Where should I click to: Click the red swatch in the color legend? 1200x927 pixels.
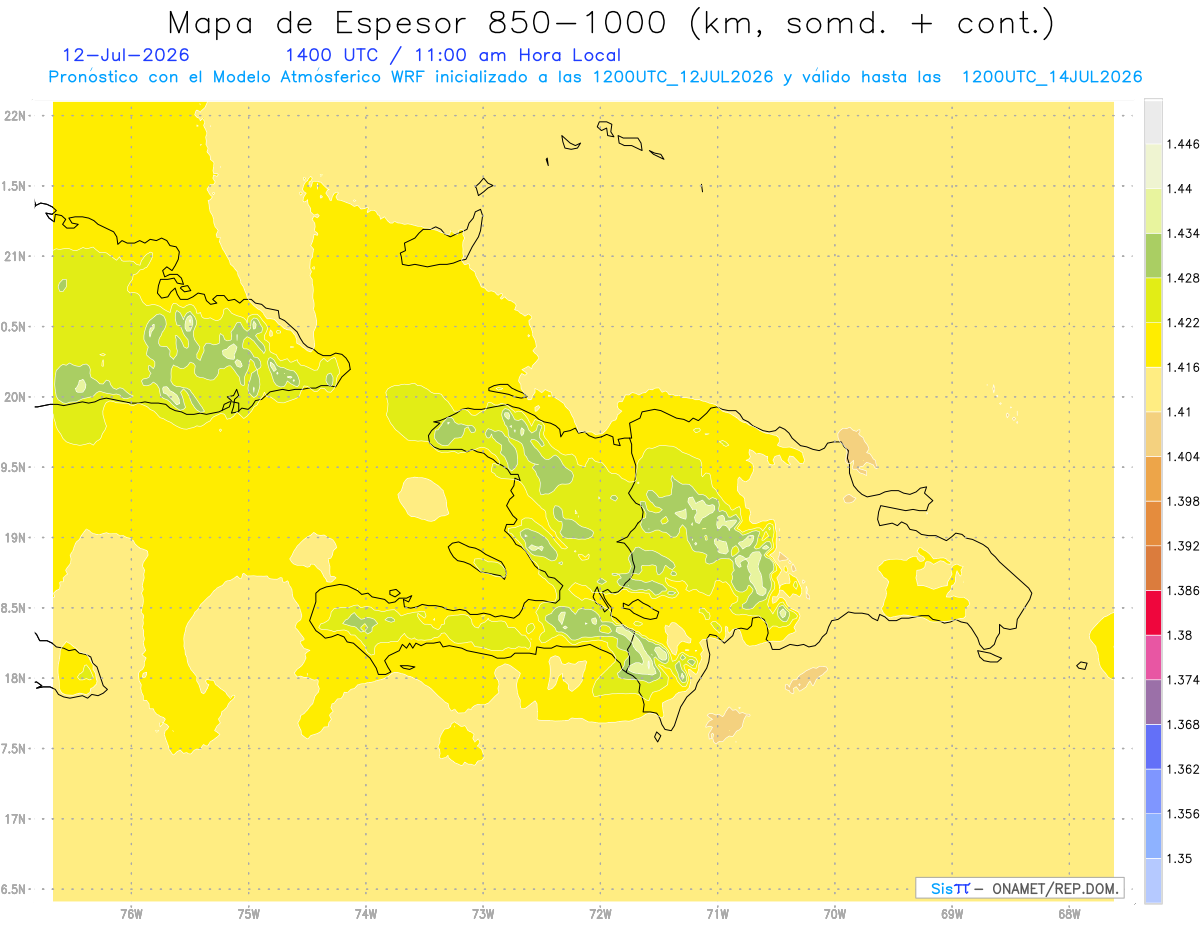click(1153, 612)
